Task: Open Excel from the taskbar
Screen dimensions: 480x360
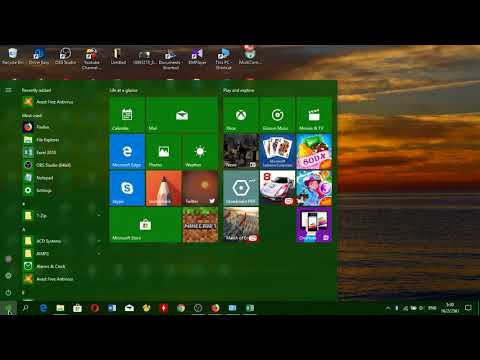Action: tap(250, 308)
